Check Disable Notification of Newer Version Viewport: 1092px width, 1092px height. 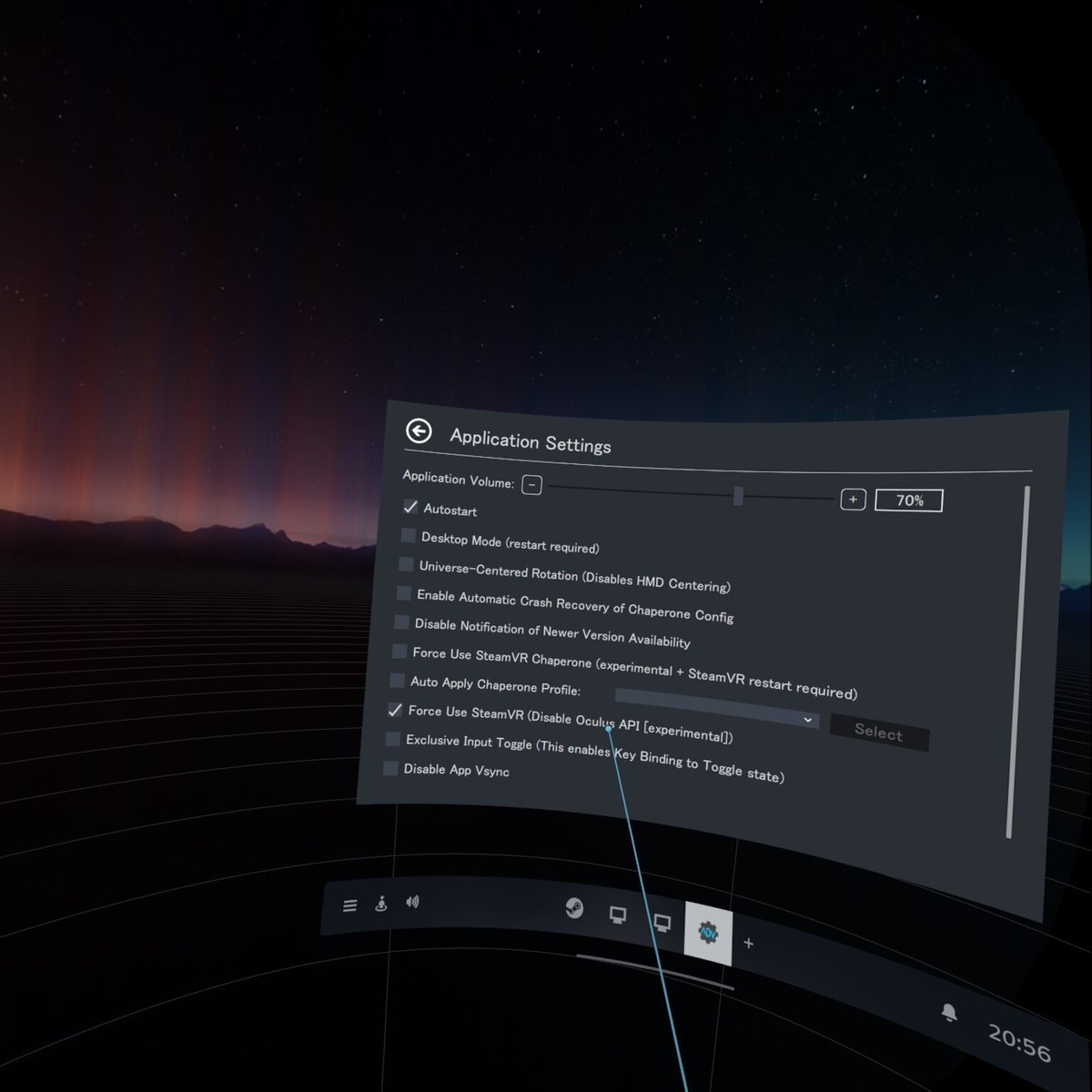click(x=401, y=622)
